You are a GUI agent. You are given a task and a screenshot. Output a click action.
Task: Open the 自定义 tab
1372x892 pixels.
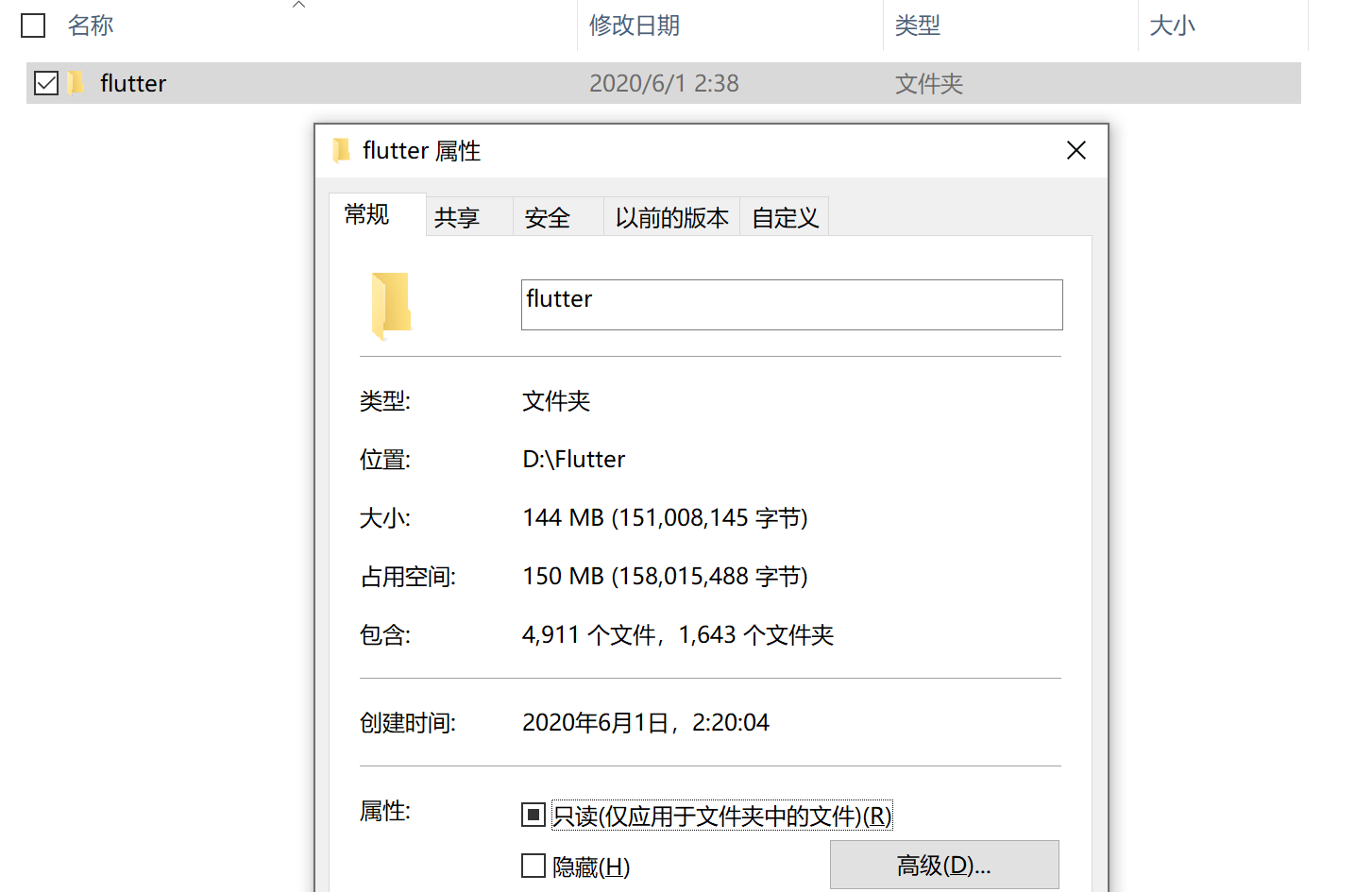click(x=785, y=217)
